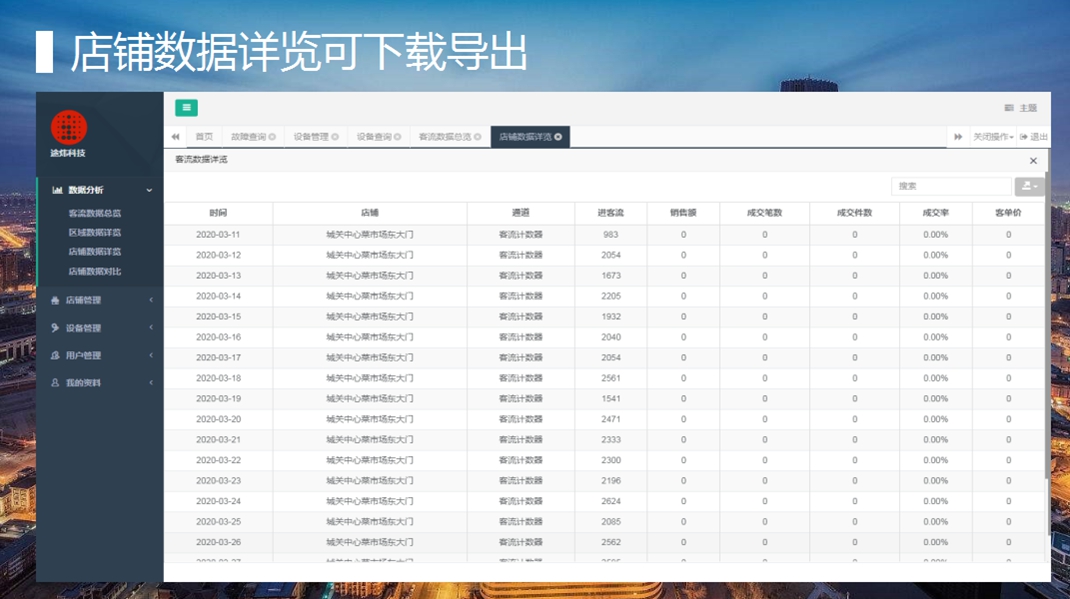Select 店铺数据对比 in the sidebar
The width and height of the screenshot is (1070, 599).
point(95,271)
